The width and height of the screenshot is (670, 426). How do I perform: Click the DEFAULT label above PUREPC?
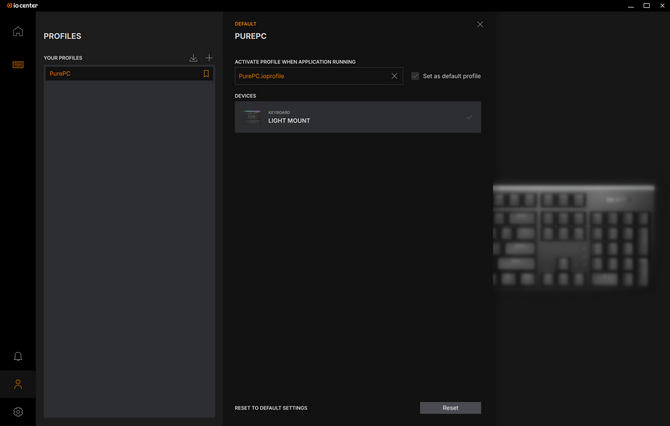point(245,24)
